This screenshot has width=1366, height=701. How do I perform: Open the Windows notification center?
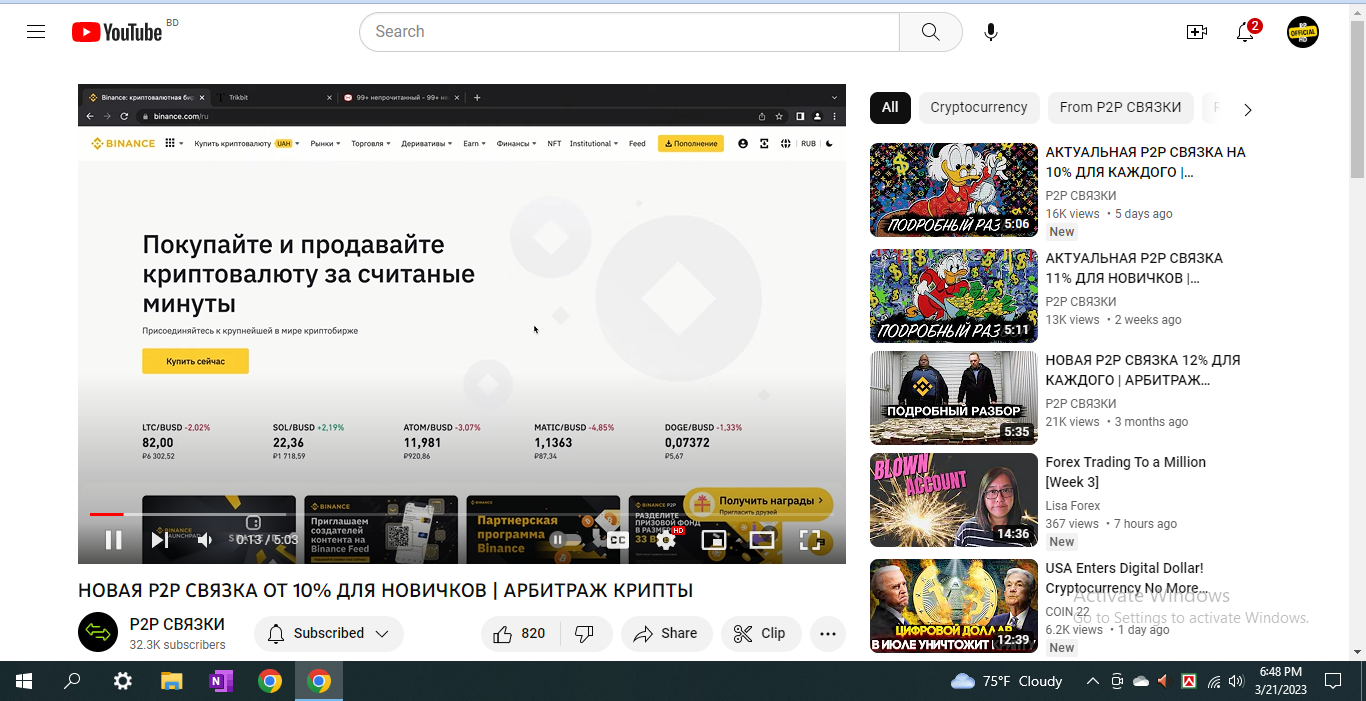pyautogui.click(x=1333, y=681)
